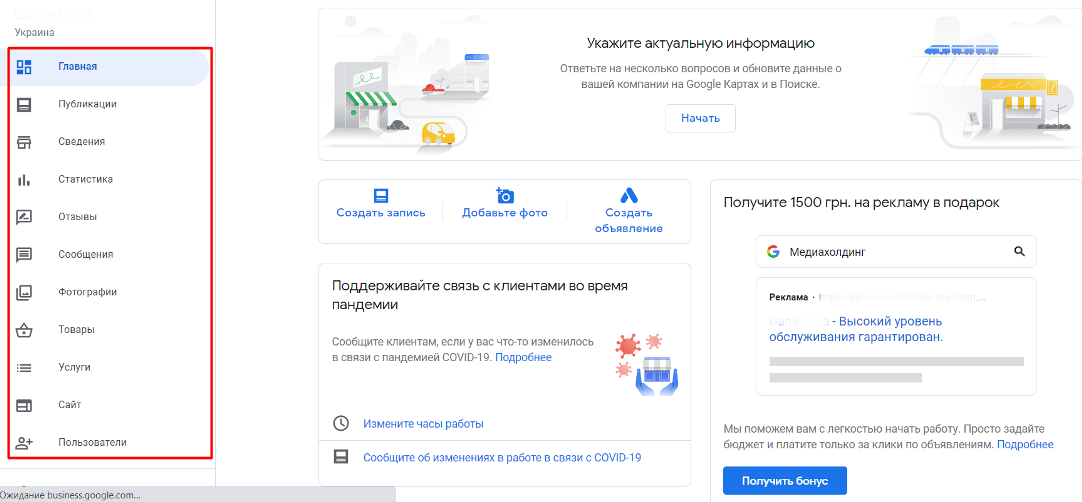Click the Создать запись link
Viewport: 1082px width, 502px height.
381,213
